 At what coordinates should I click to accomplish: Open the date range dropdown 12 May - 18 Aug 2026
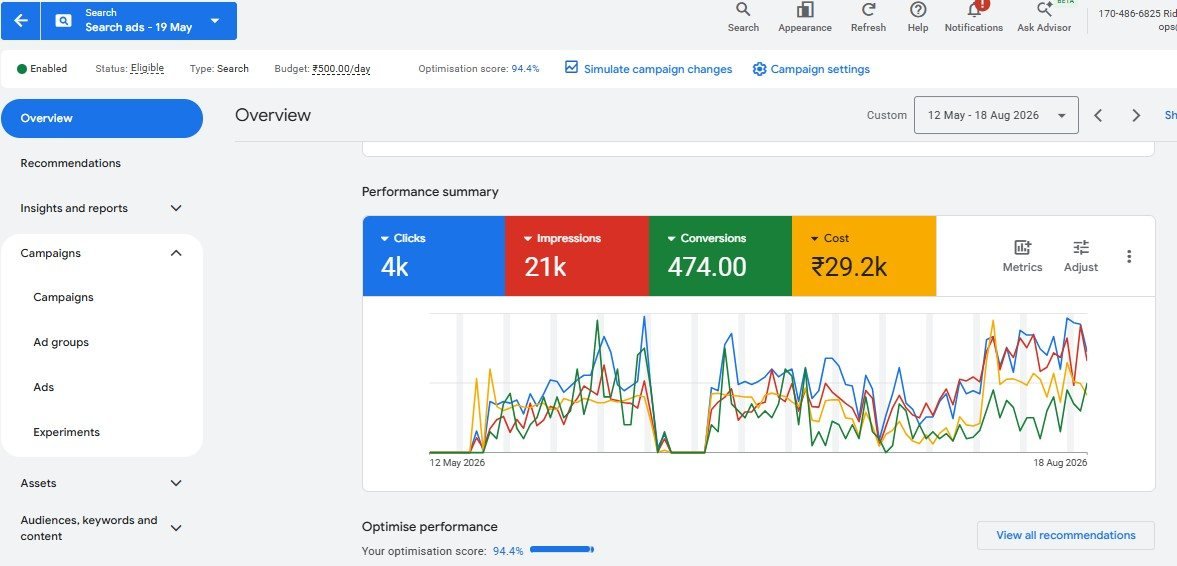pos(996,115)
